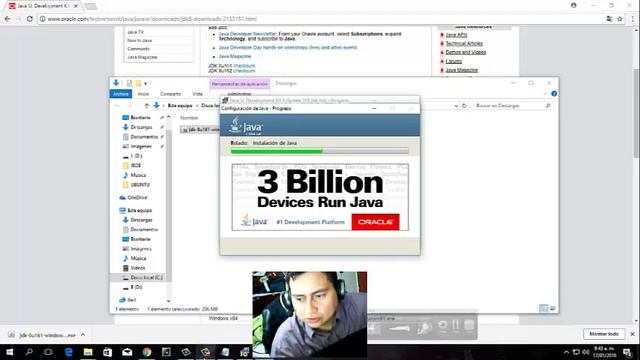Select the IBDS folder in navigation pane
This screenshot has height=360, width=640.
(x=136, y=165)
